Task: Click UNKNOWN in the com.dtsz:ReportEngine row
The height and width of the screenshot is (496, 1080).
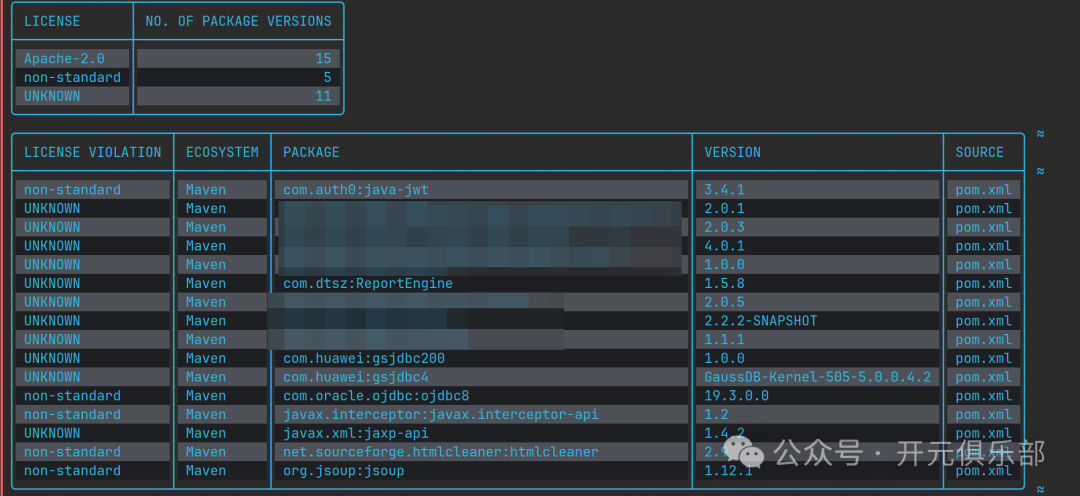Action: (x=52, y=283)
